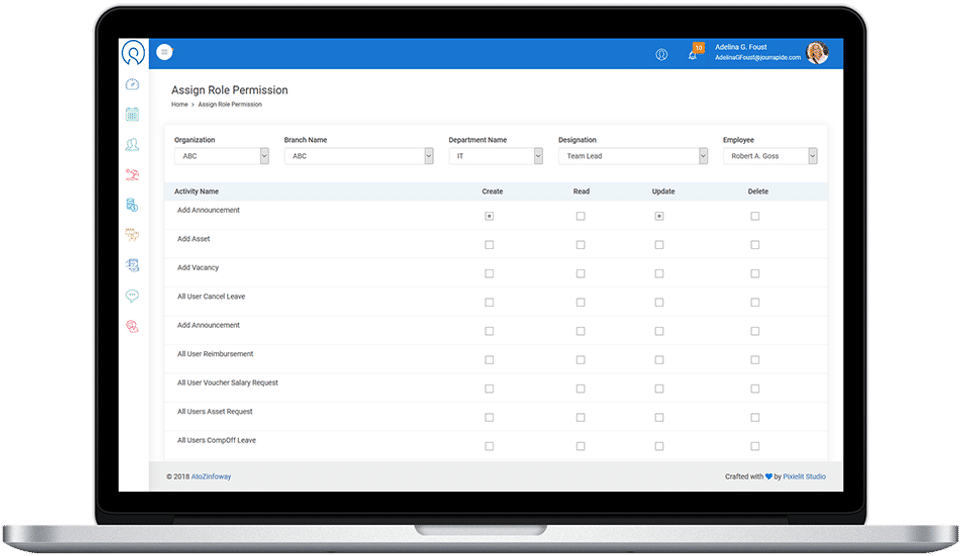
Task: Click the lowest red sidebar icon
Action: point(132,326)
